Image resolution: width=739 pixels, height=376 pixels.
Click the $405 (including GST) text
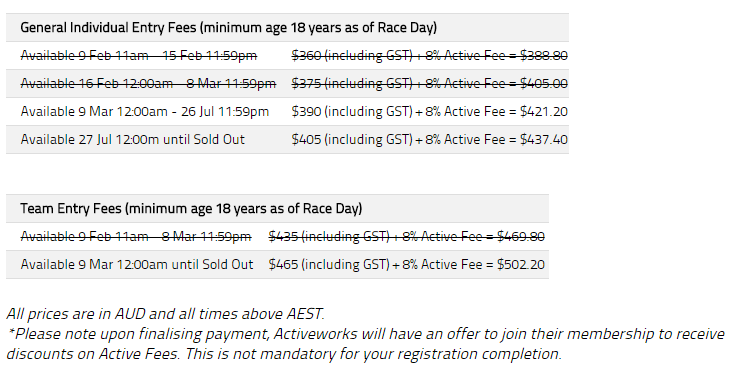click(x=352, y=139)
